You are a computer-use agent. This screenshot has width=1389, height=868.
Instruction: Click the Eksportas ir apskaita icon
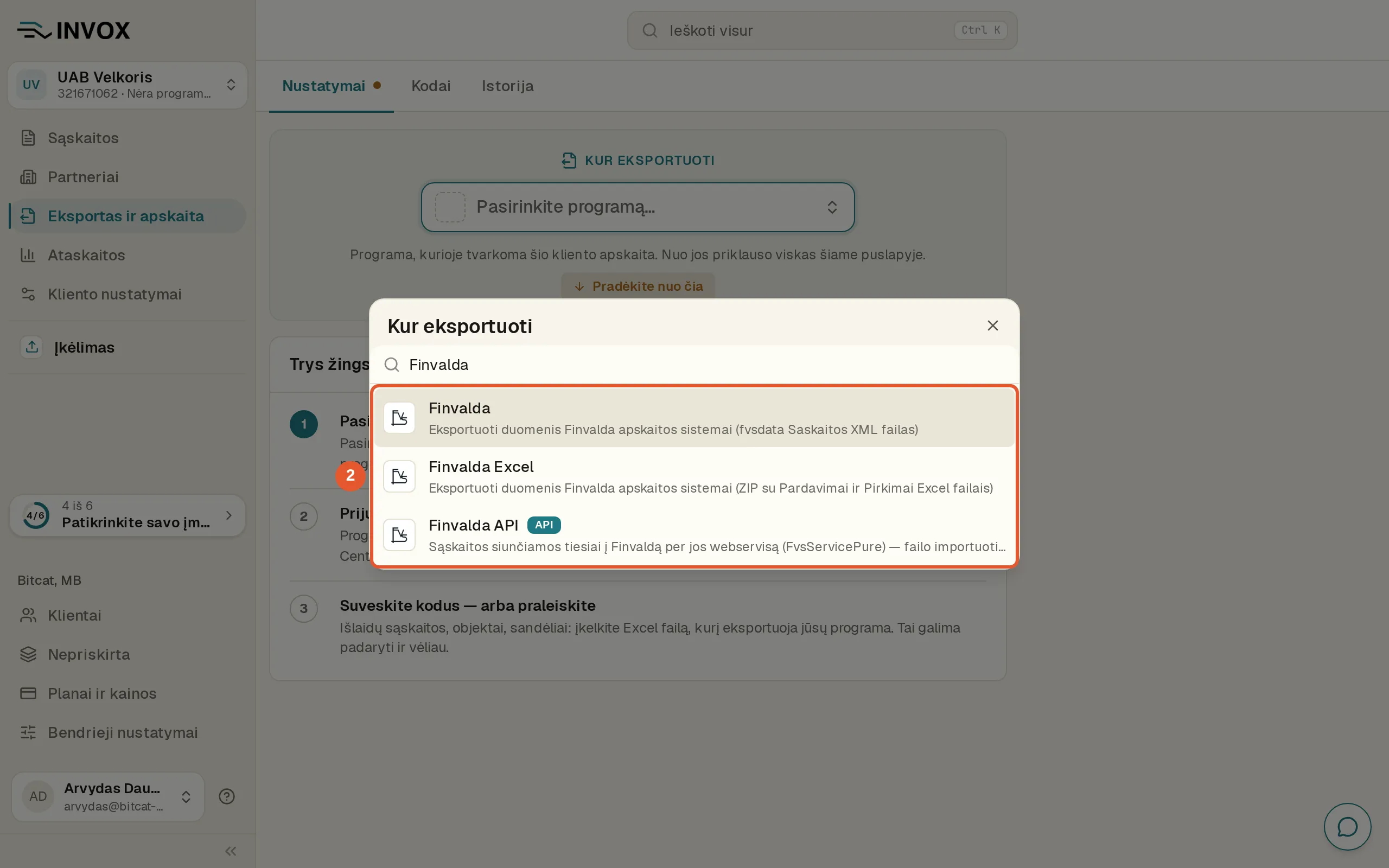28,216
